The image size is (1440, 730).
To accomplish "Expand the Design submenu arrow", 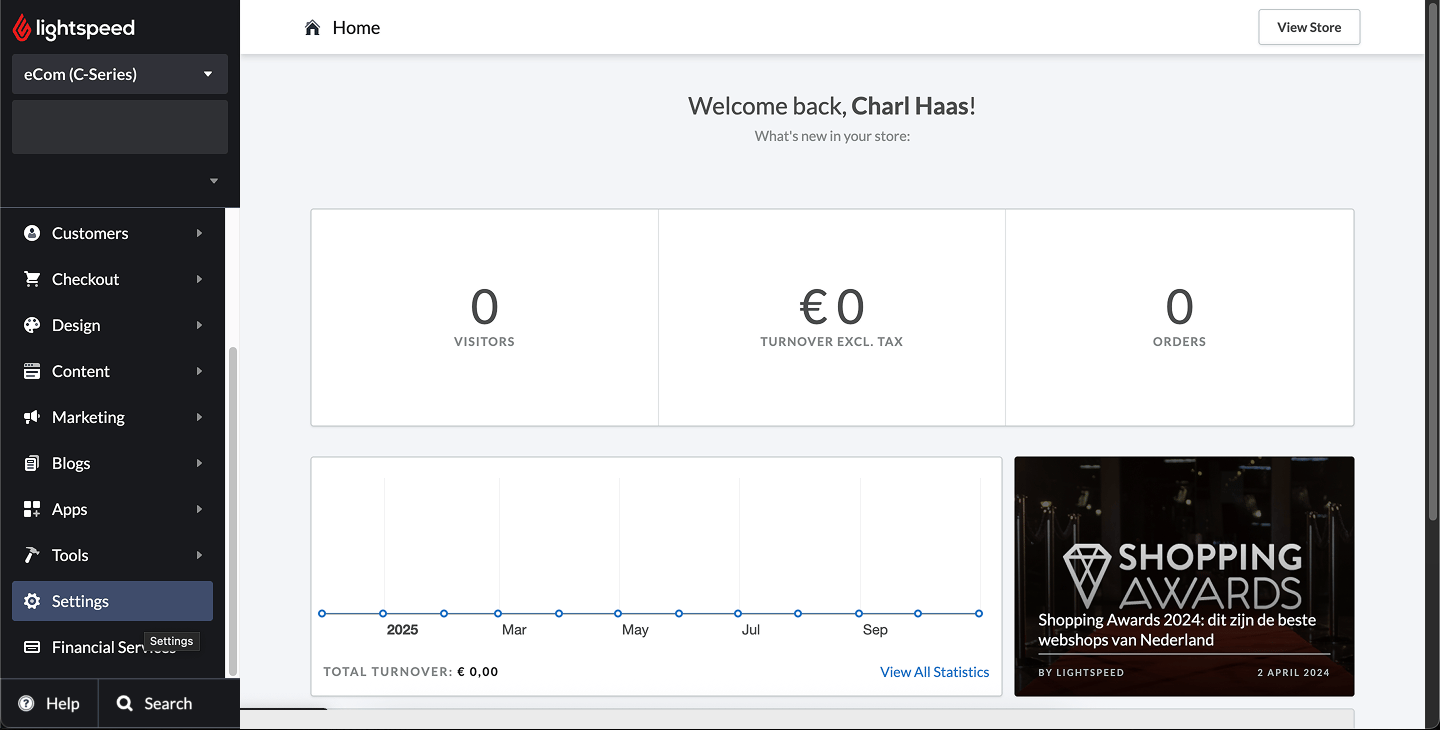I will 199,325.
